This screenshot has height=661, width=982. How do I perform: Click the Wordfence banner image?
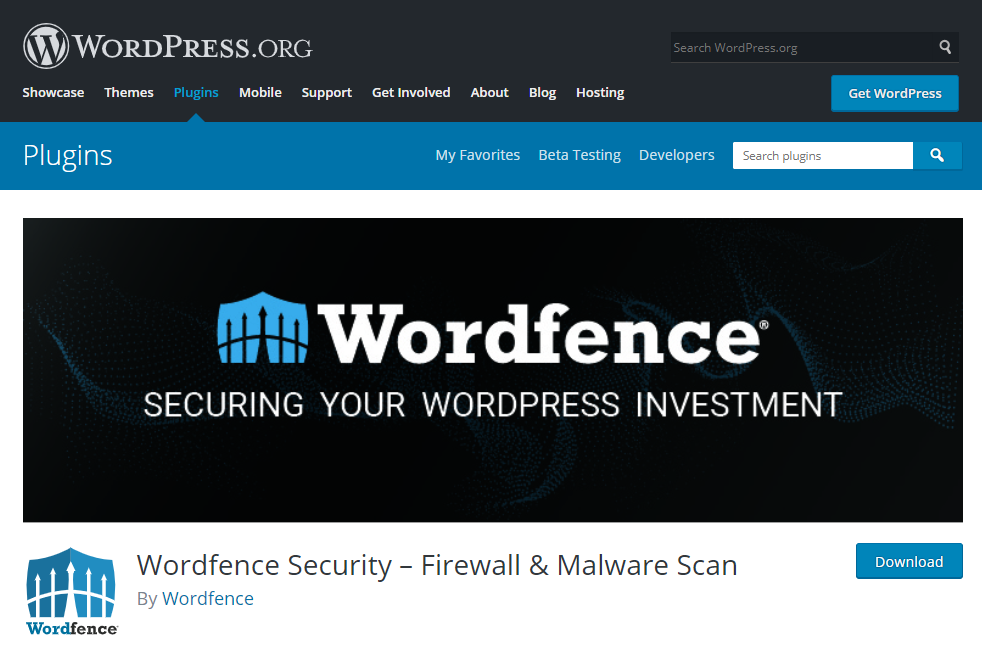point(492,370)
